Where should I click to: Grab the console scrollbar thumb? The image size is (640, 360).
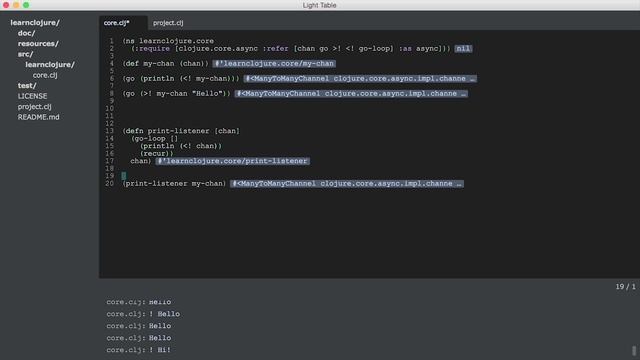(x=634, y=350)
